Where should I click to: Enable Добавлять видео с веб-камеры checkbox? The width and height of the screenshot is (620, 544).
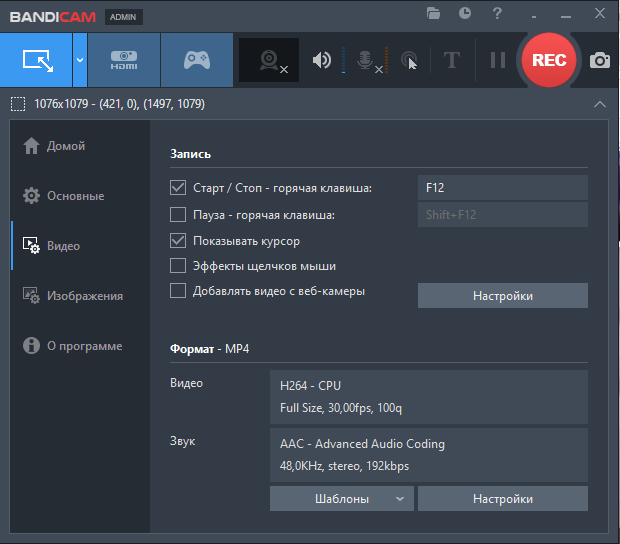coord(178,291)
